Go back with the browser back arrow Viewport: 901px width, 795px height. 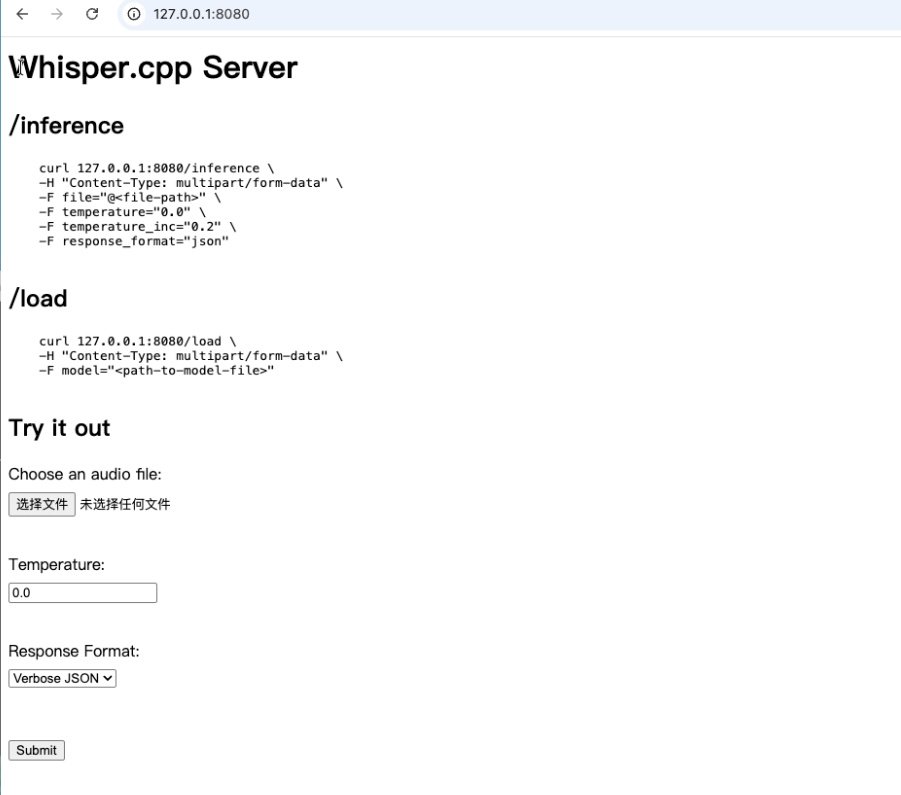(22, 14)
